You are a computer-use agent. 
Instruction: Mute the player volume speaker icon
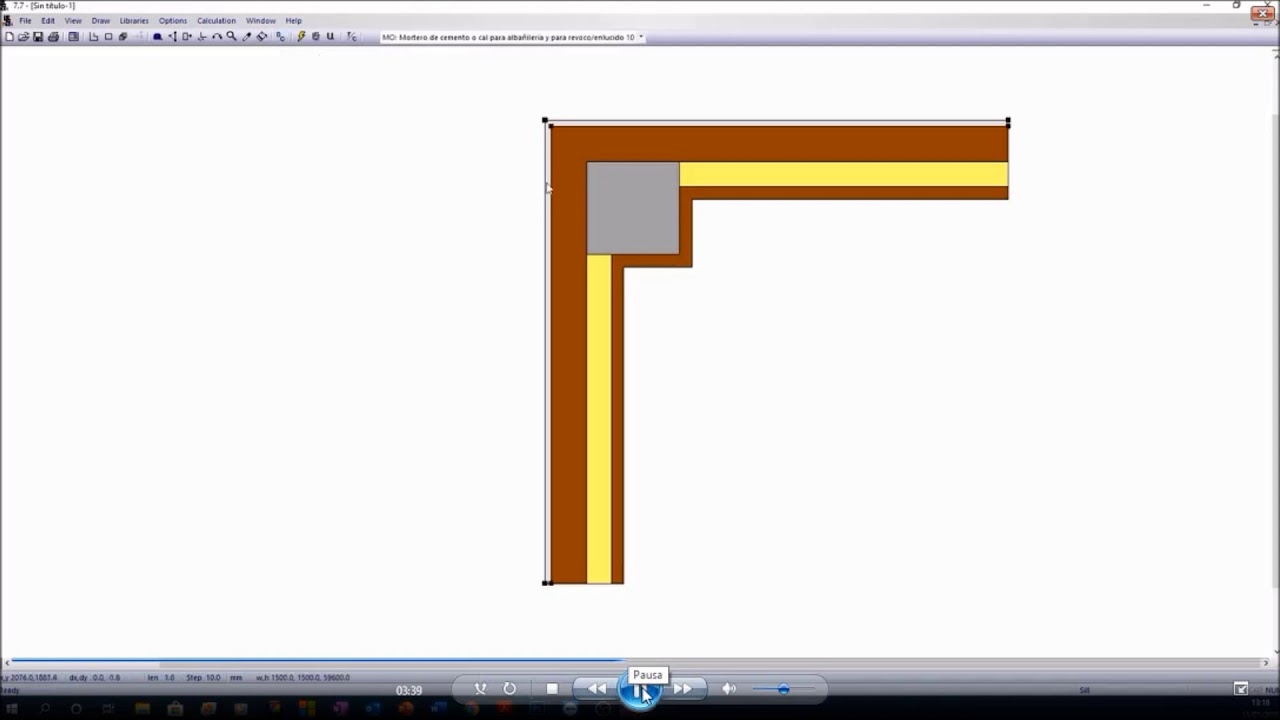(x=729, y=689)
